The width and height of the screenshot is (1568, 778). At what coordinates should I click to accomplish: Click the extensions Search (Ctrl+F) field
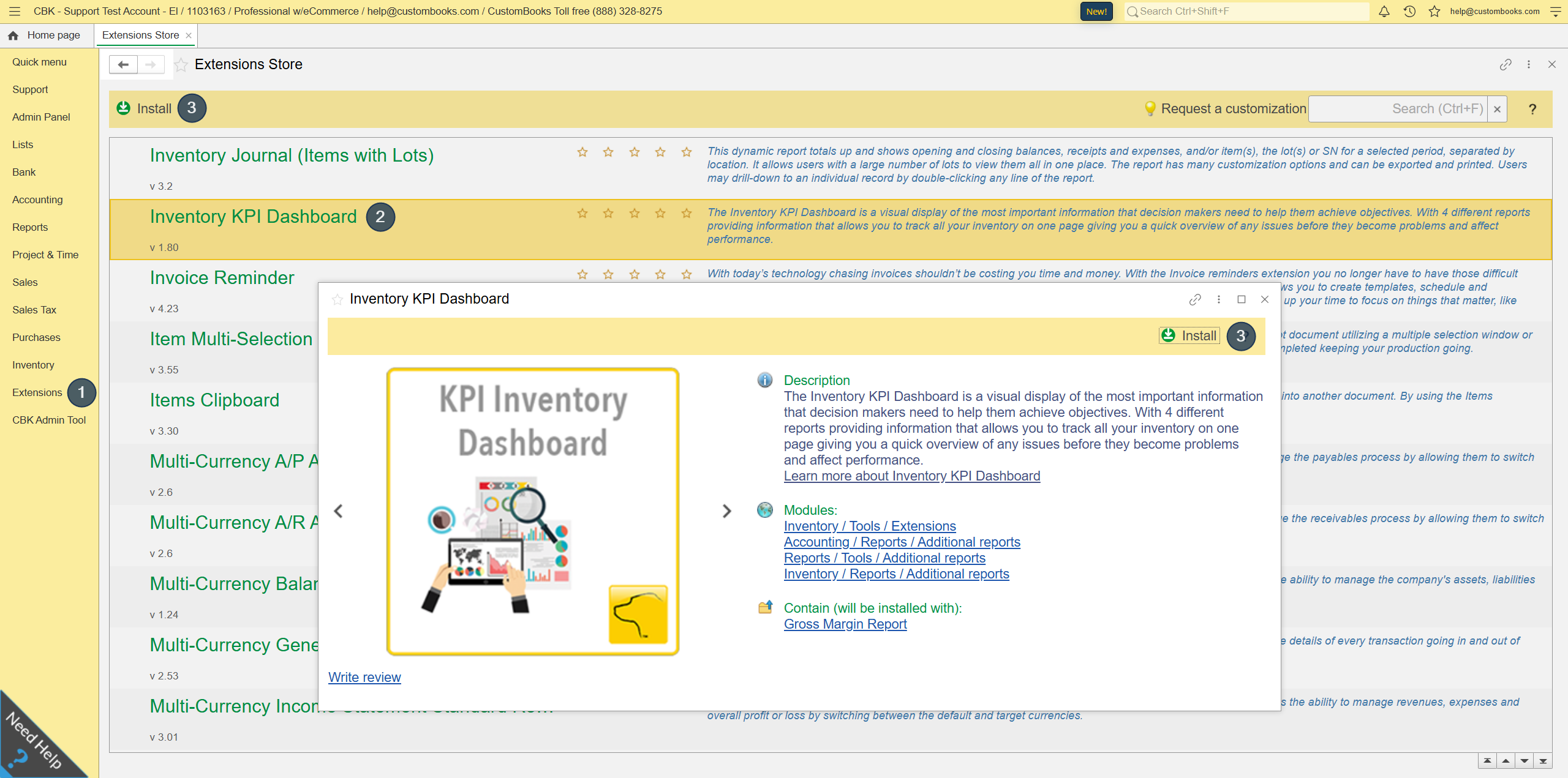coord(1398,109)
